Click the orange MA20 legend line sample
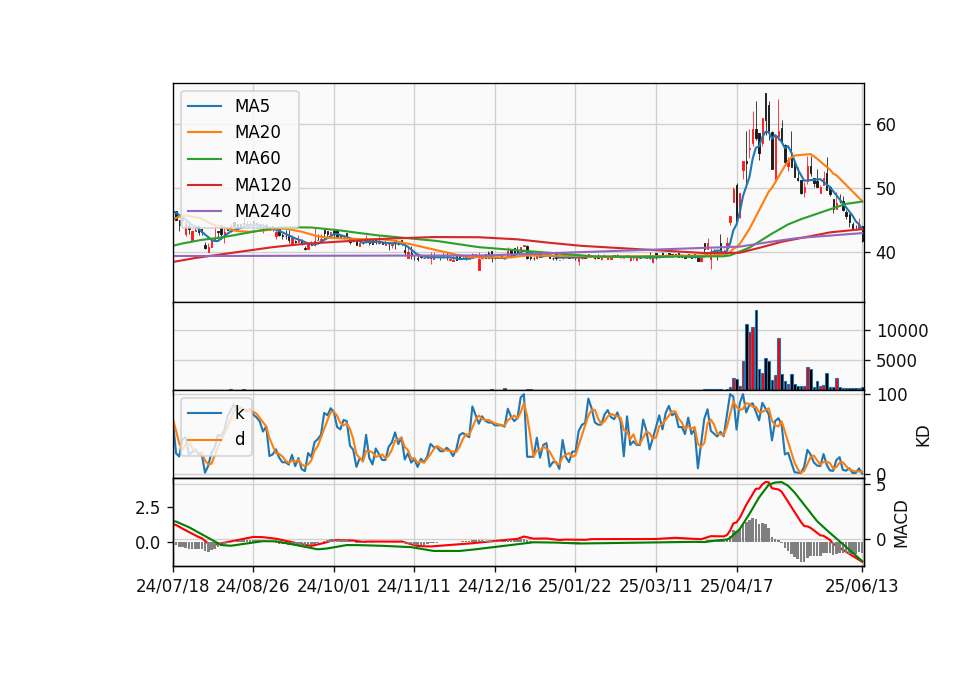The height and width of the screenshot is (690, 960). pyautogui.click(x=204, y=132)
